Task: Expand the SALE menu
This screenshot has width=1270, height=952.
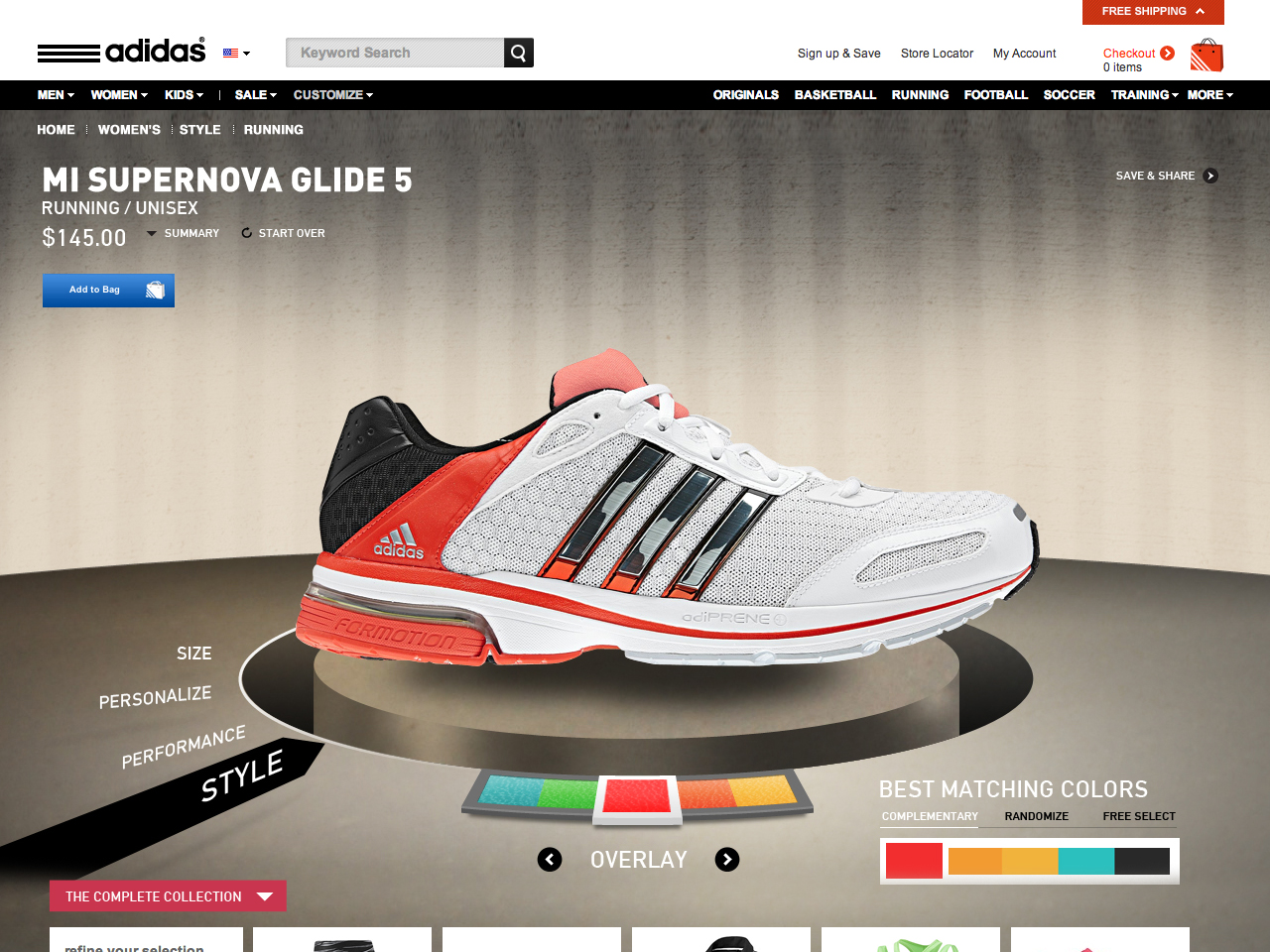Action: (256, 95)
